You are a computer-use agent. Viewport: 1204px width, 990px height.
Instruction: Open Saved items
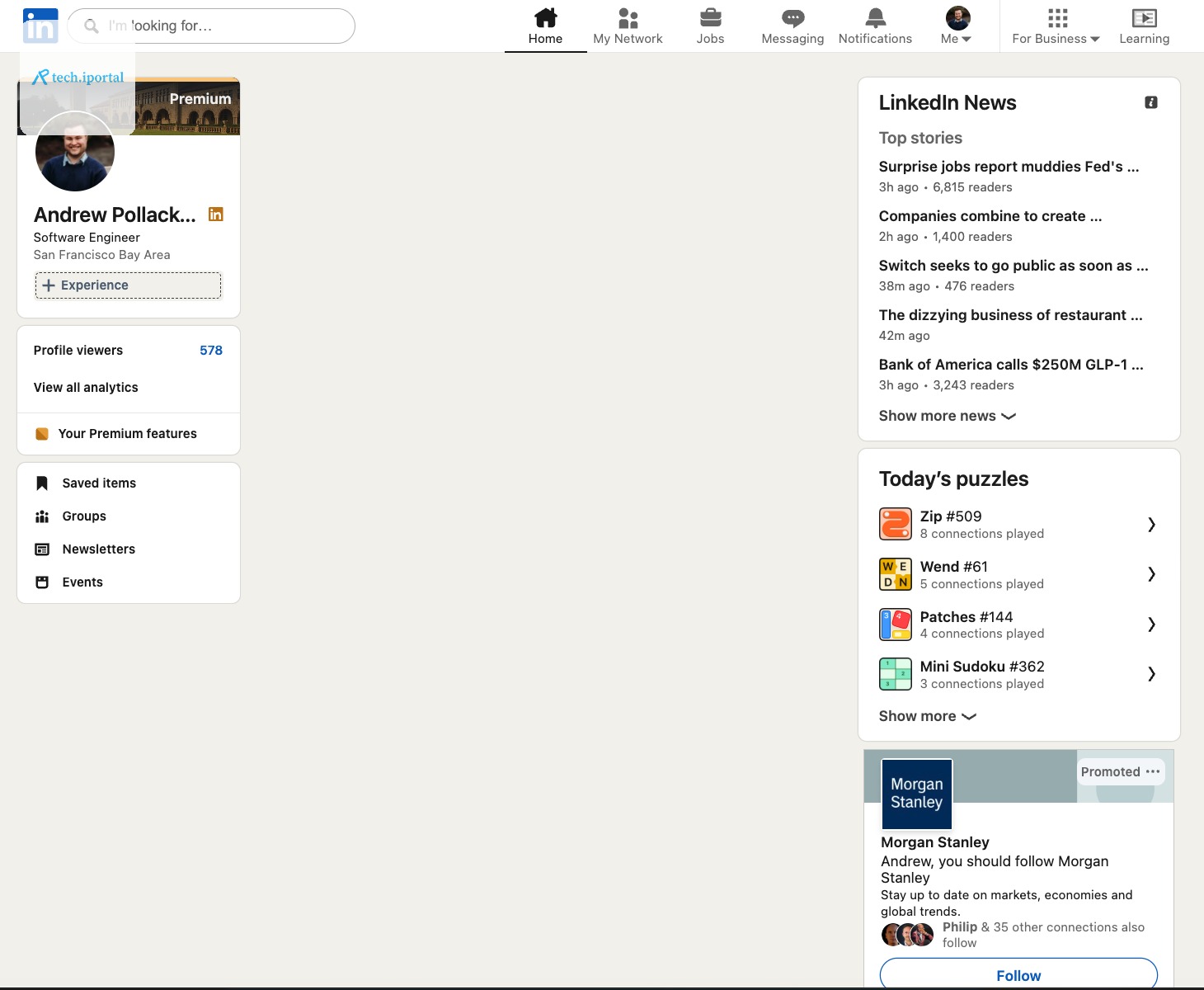(x=99, y=483)
